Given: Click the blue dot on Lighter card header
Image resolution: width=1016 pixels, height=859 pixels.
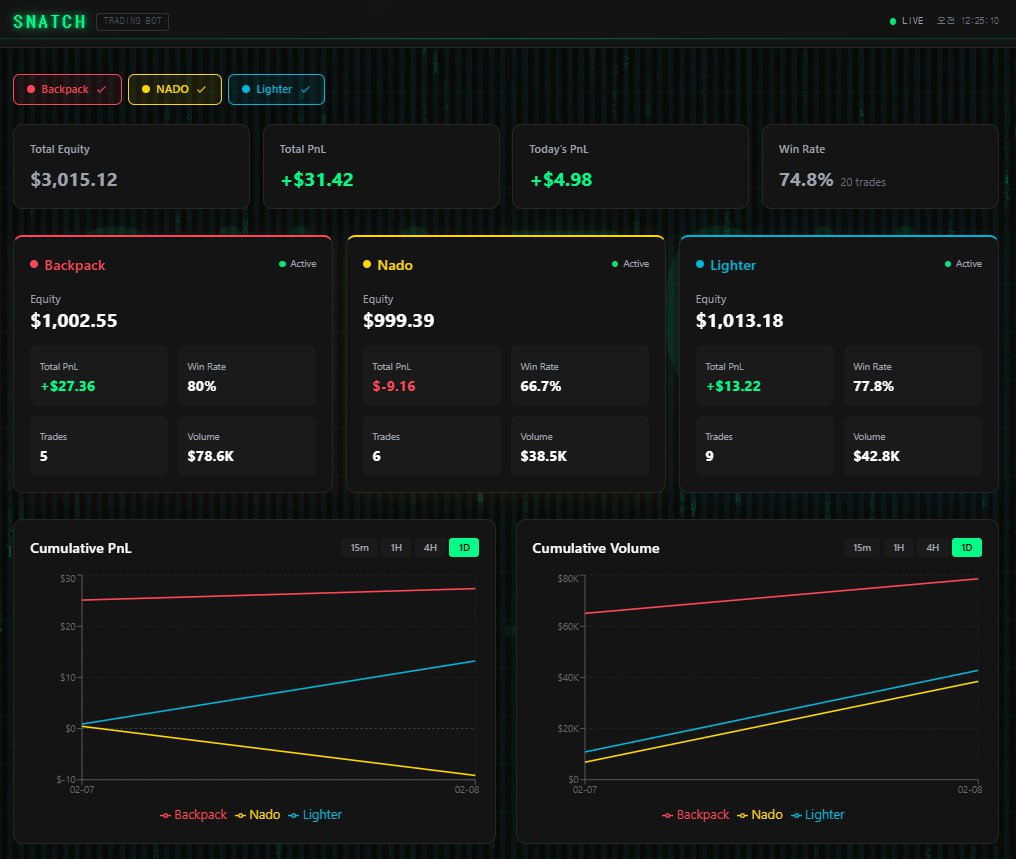Looking at the screenshot, I should coord(700,265).
